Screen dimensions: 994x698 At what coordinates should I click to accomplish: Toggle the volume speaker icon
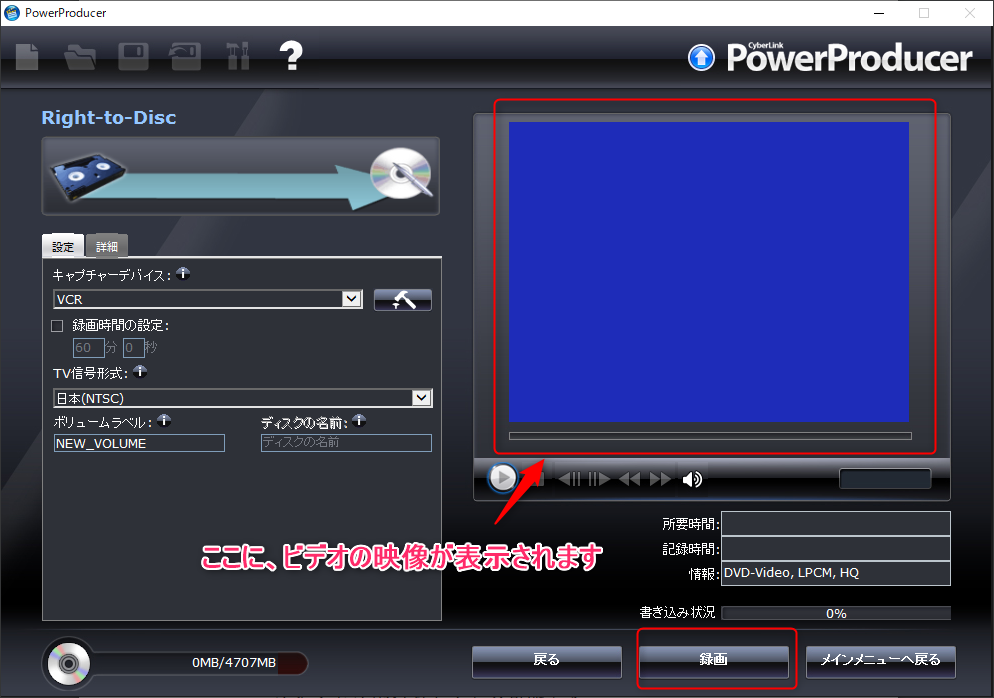692,479
